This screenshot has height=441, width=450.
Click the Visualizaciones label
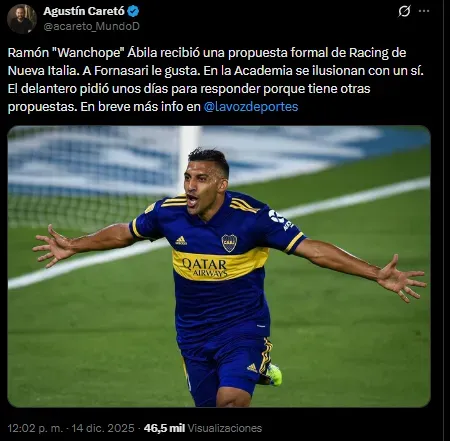(x=225, y=428)
